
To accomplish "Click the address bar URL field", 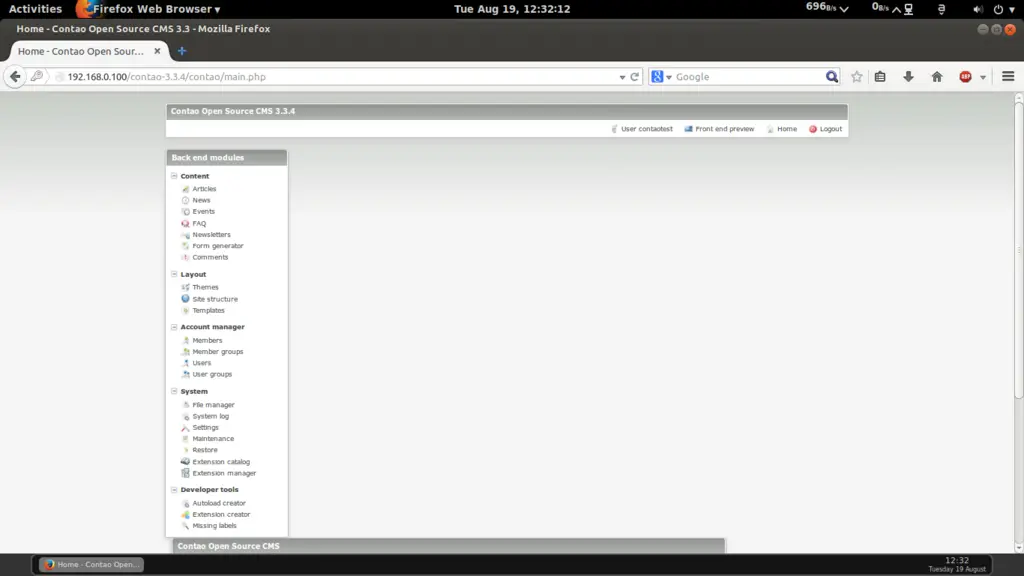I will tap(340, 77).
